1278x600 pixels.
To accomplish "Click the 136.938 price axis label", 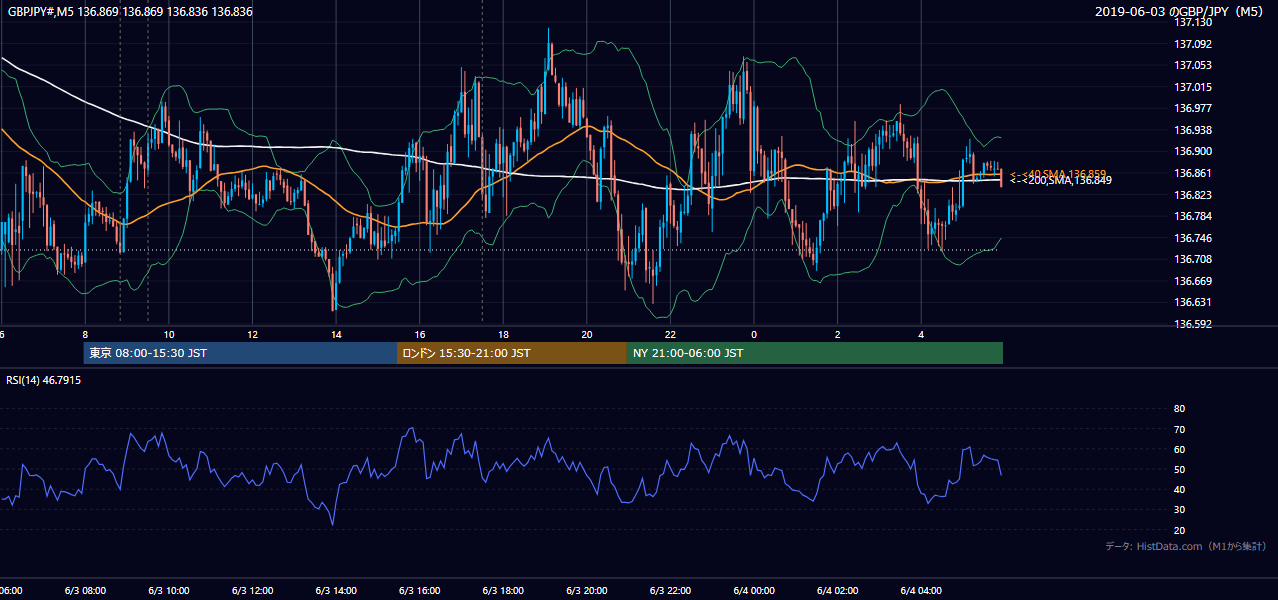I will click(x=1192, y=130).
